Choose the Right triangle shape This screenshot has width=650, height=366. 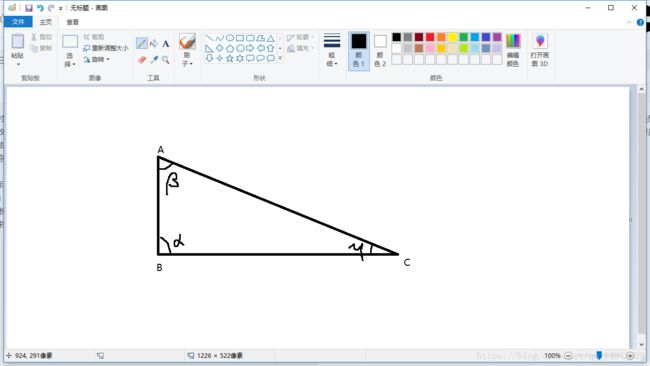pyautogui.click(x=209, y=48)
